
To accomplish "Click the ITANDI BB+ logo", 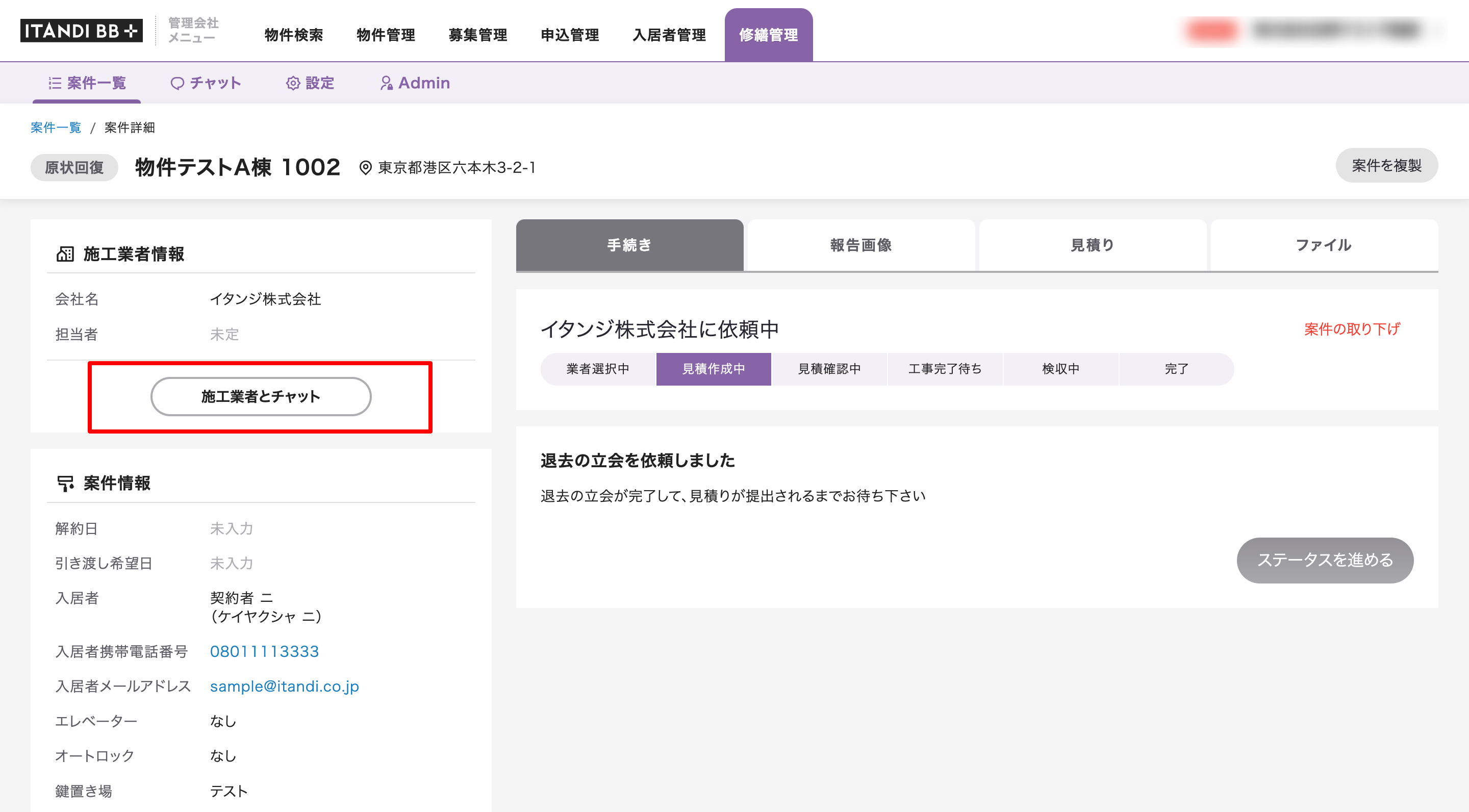I will [x=82, y=30].
